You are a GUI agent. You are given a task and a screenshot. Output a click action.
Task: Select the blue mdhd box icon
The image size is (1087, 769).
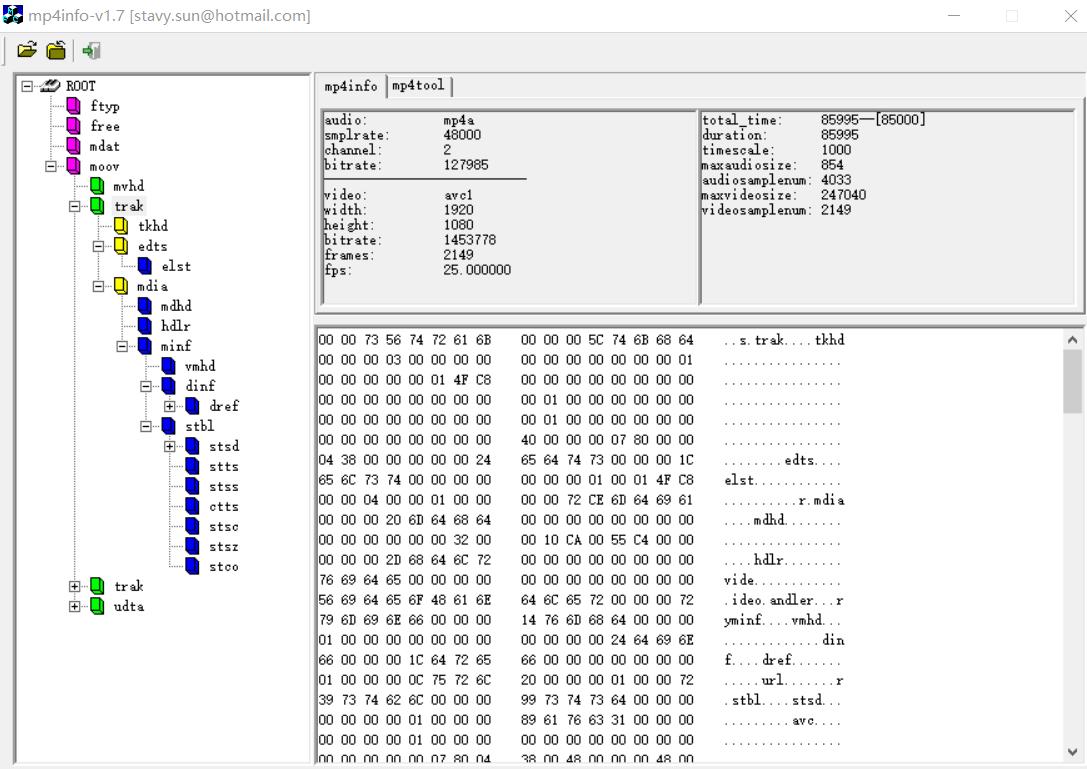145,306
